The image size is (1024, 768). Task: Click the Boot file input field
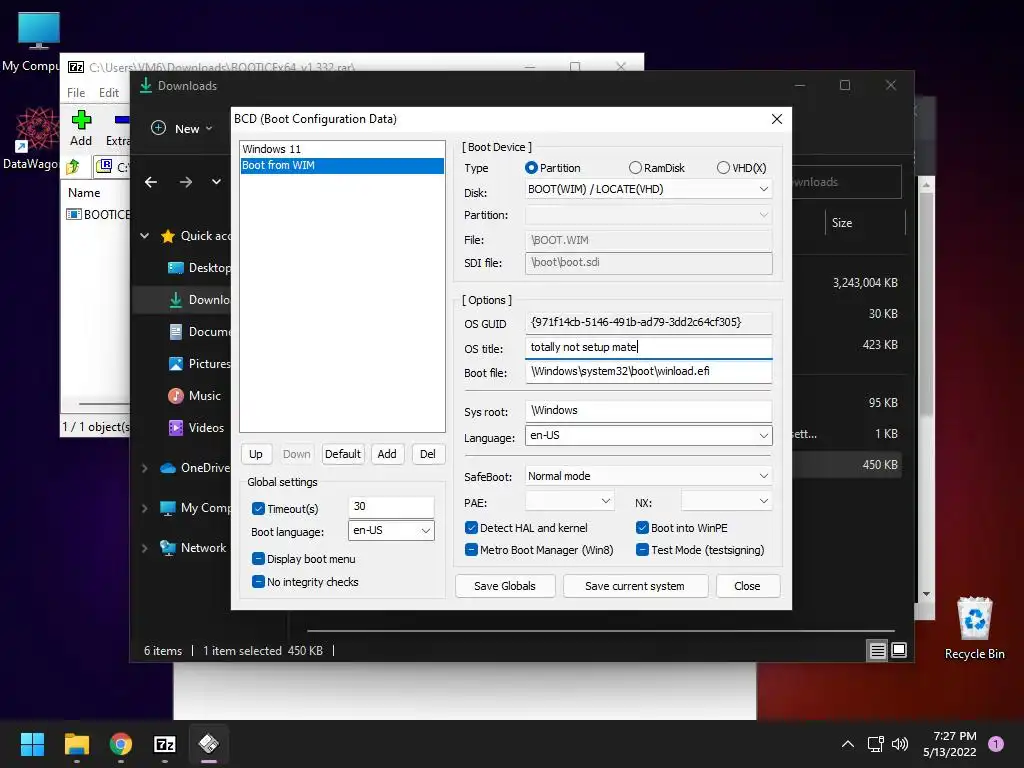[x=648, y=372]
